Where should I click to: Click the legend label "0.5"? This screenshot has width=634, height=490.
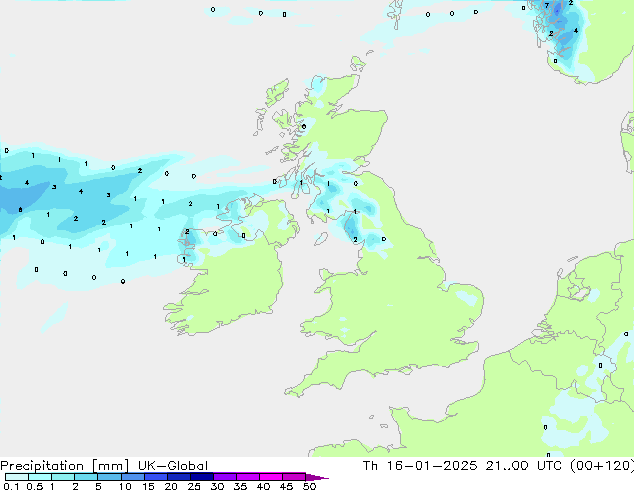click(x=35, y=486)
